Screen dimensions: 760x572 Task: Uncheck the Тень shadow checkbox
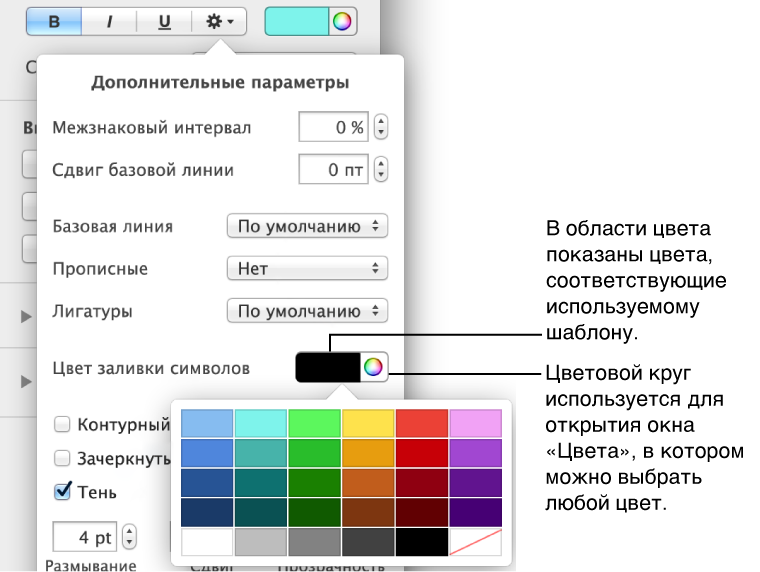[x=62, y=491]
